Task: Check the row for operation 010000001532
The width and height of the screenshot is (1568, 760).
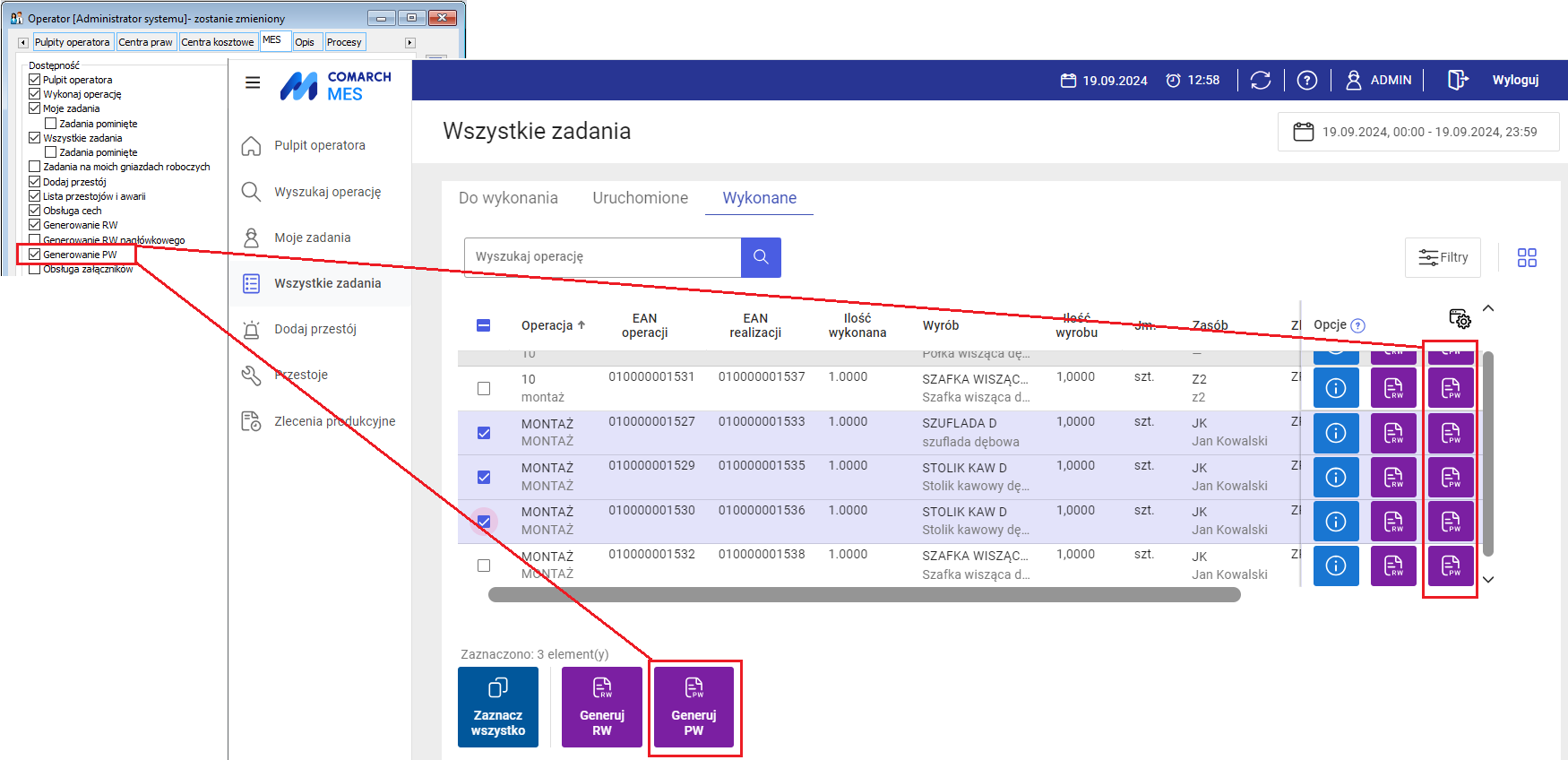Action: point(484,566)
